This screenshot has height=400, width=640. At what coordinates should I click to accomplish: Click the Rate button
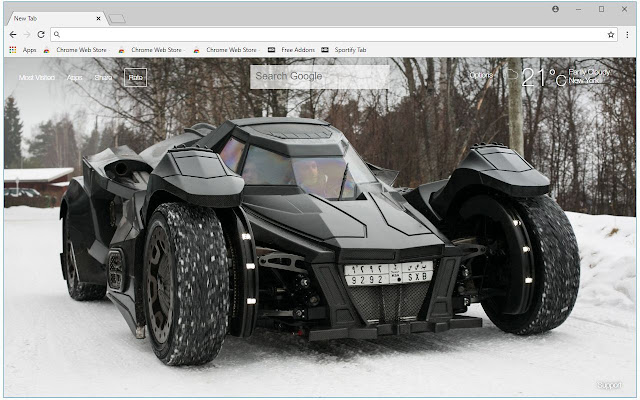[x=136, y=77]
